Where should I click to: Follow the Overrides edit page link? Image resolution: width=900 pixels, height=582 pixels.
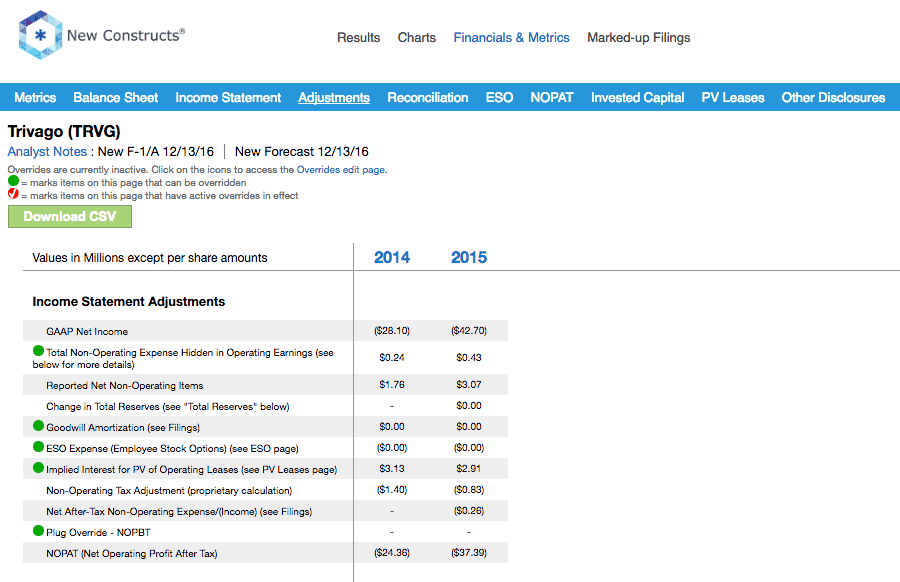(341, 170)
